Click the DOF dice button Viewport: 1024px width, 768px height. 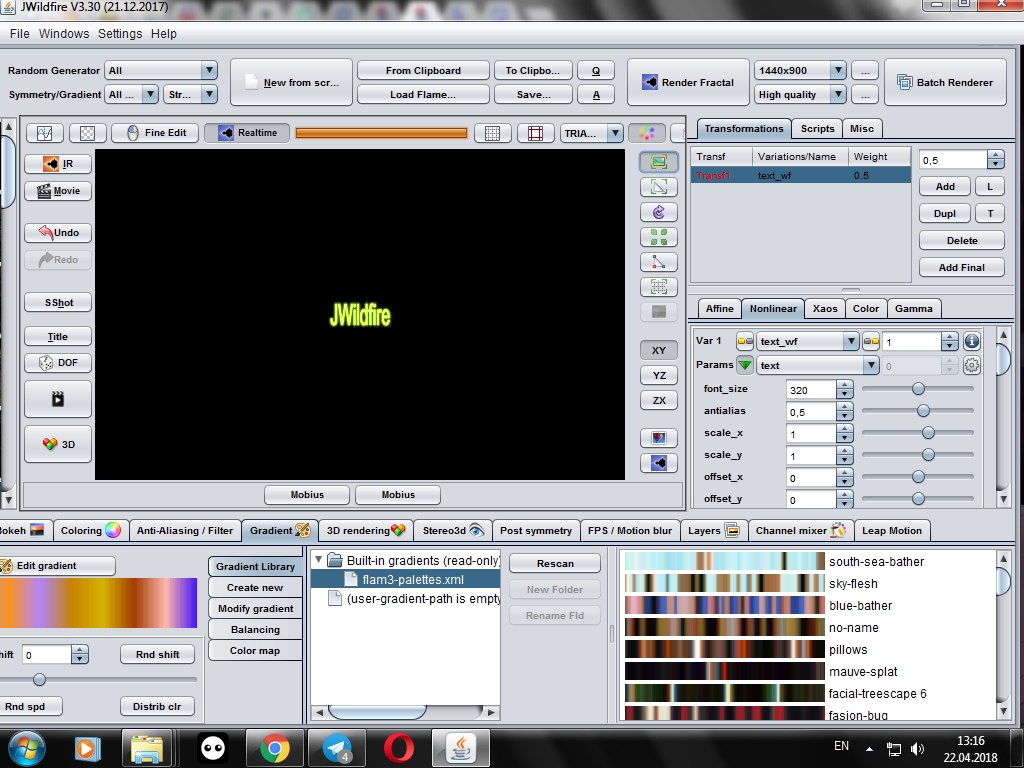[57, 362]
